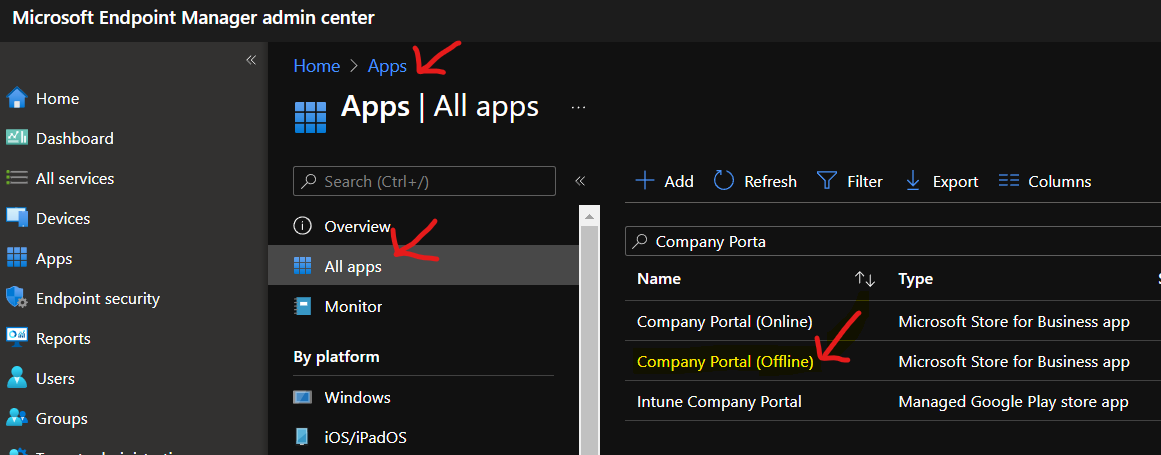
Task: Open Dashboard in the left sidebar
Action: coord(74,138)
